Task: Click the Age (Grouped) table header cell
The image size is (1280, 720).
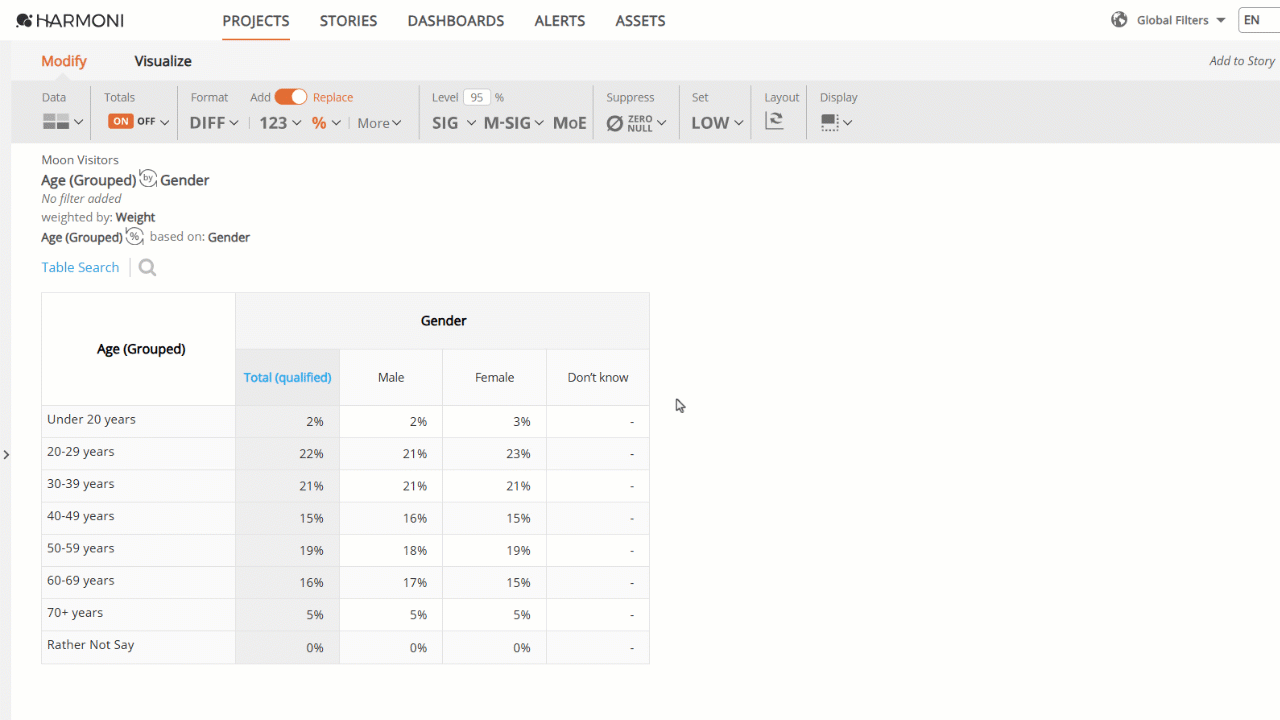Action: coord(139,349)
